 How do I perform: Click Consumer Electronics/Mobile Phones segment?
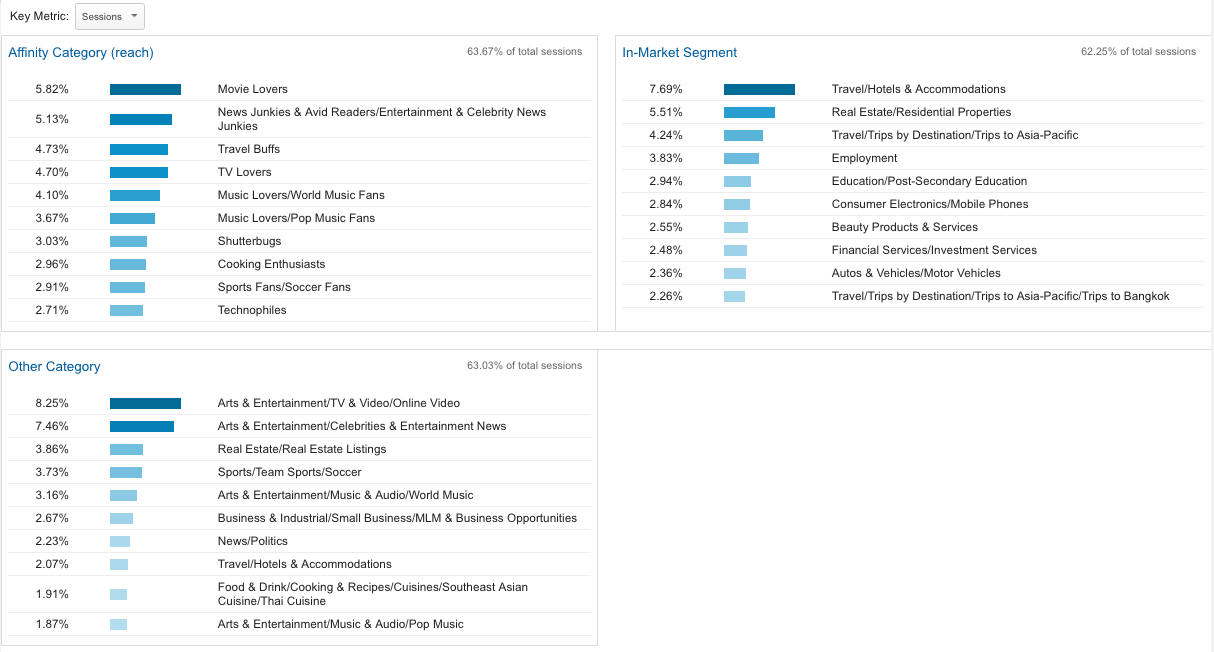tap(929, 204)
